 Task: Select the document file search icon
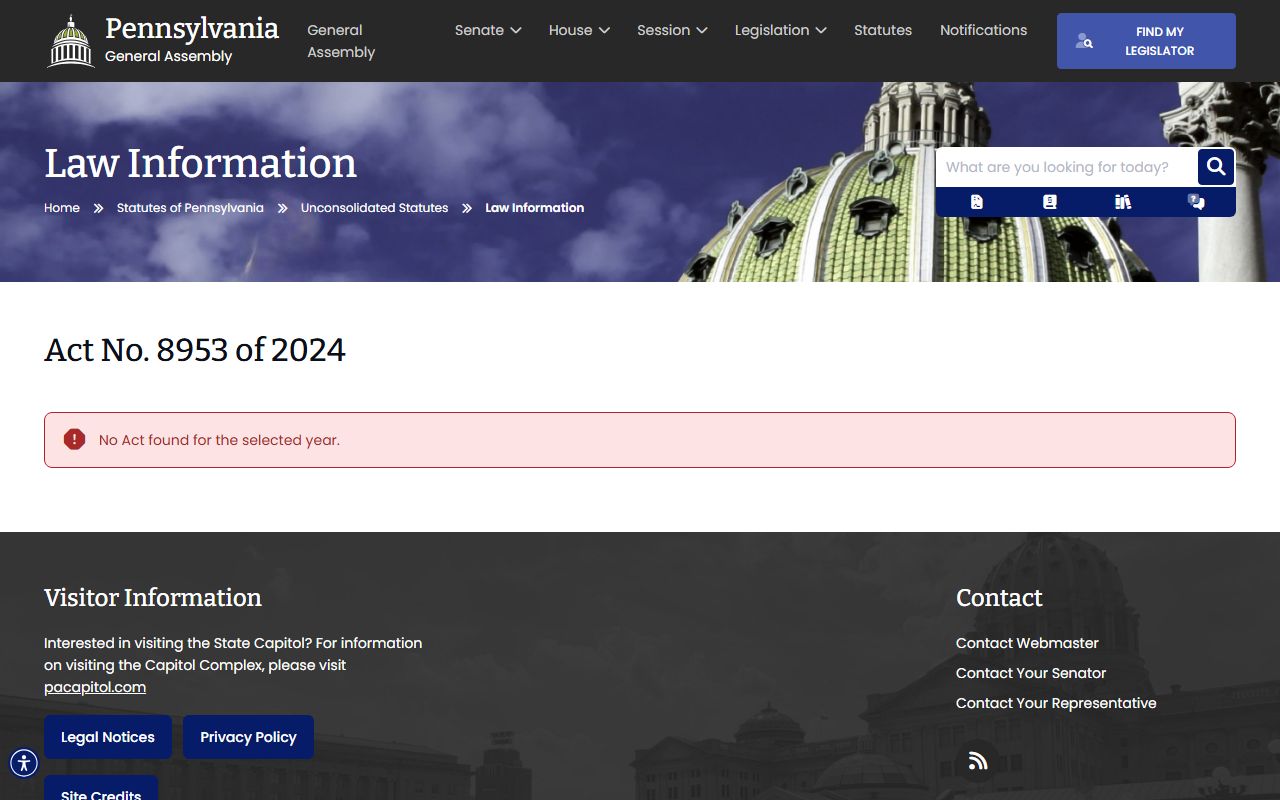[x=977, y=202]
